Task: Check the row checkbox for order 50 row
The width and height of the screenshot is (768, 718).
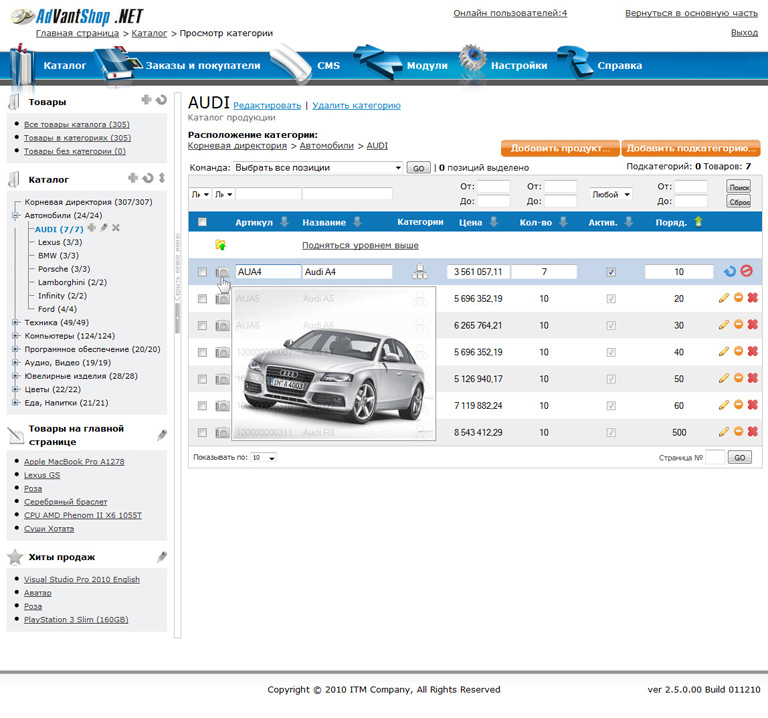Action: pos(202,379)
